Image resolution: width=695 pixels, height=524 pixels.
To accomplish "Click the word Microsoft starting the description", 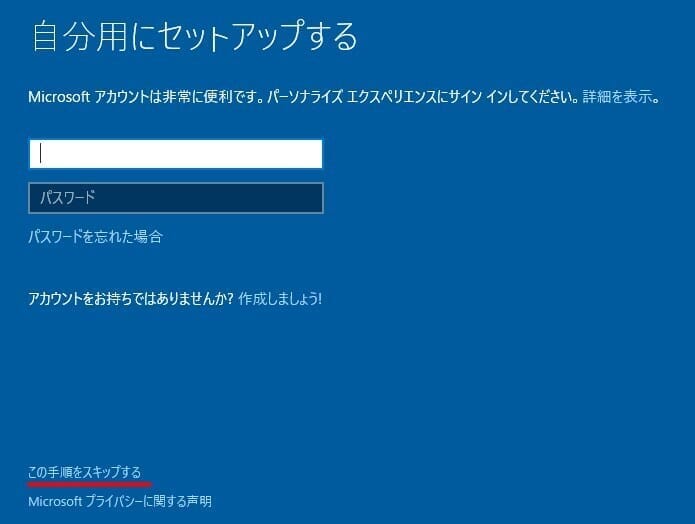I will click(59, 98).
